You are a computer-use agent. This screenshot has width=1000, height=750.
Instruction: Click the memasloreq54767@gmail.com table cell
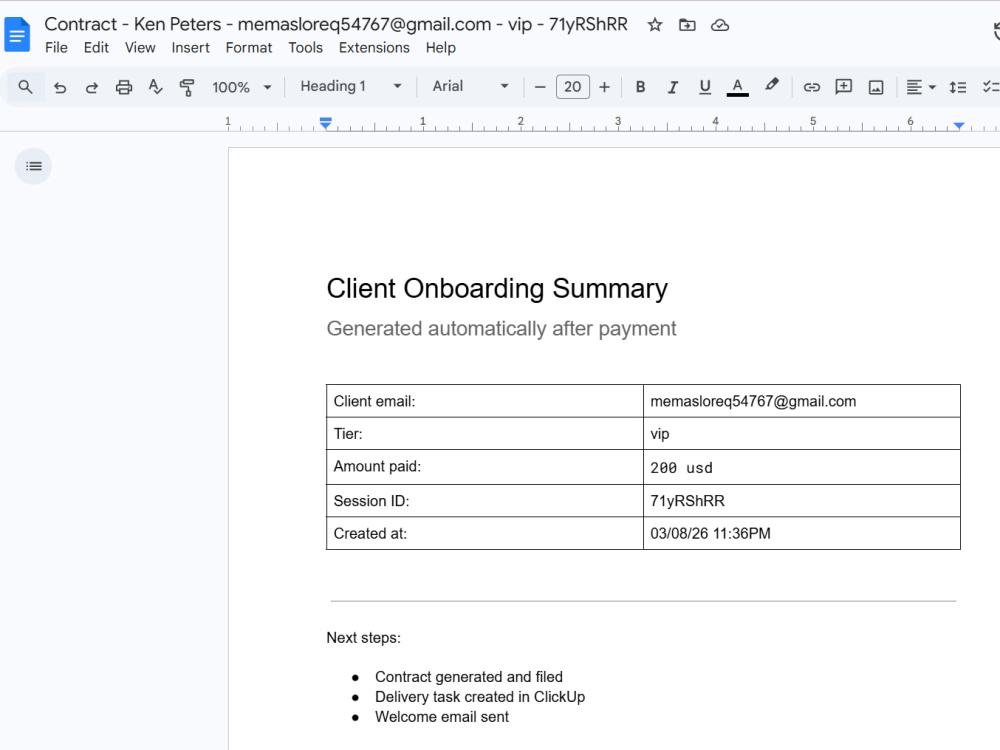click(x=802, y=401)
